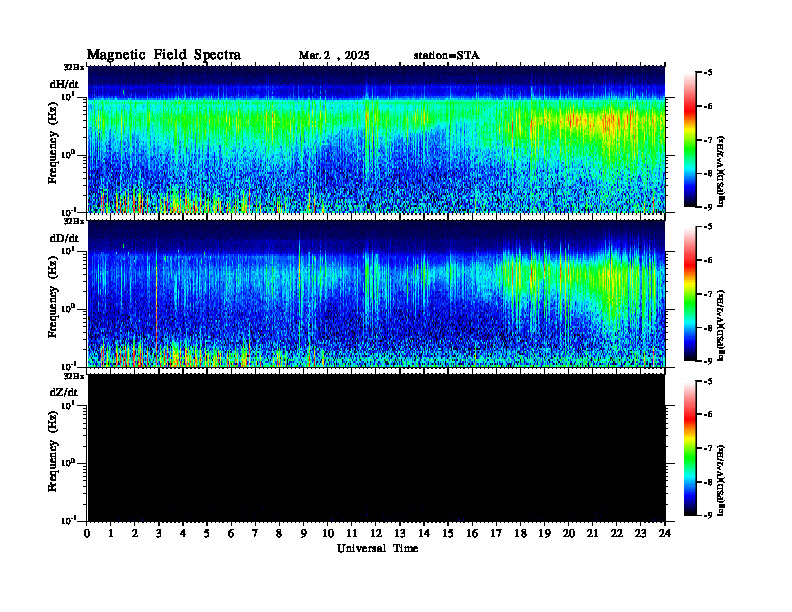
Task: Click the "dD/dt" panel label
Action: (x=64, y=238)
